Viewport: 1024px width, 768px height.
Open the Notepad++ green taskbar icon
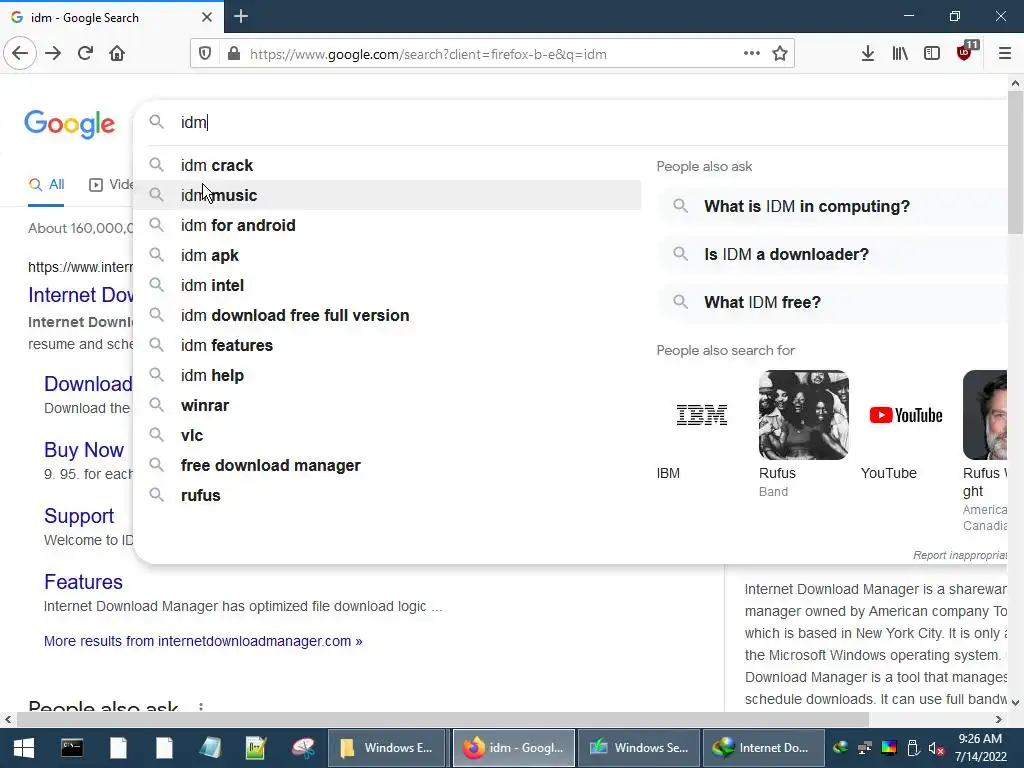click(x=256, y=748)
